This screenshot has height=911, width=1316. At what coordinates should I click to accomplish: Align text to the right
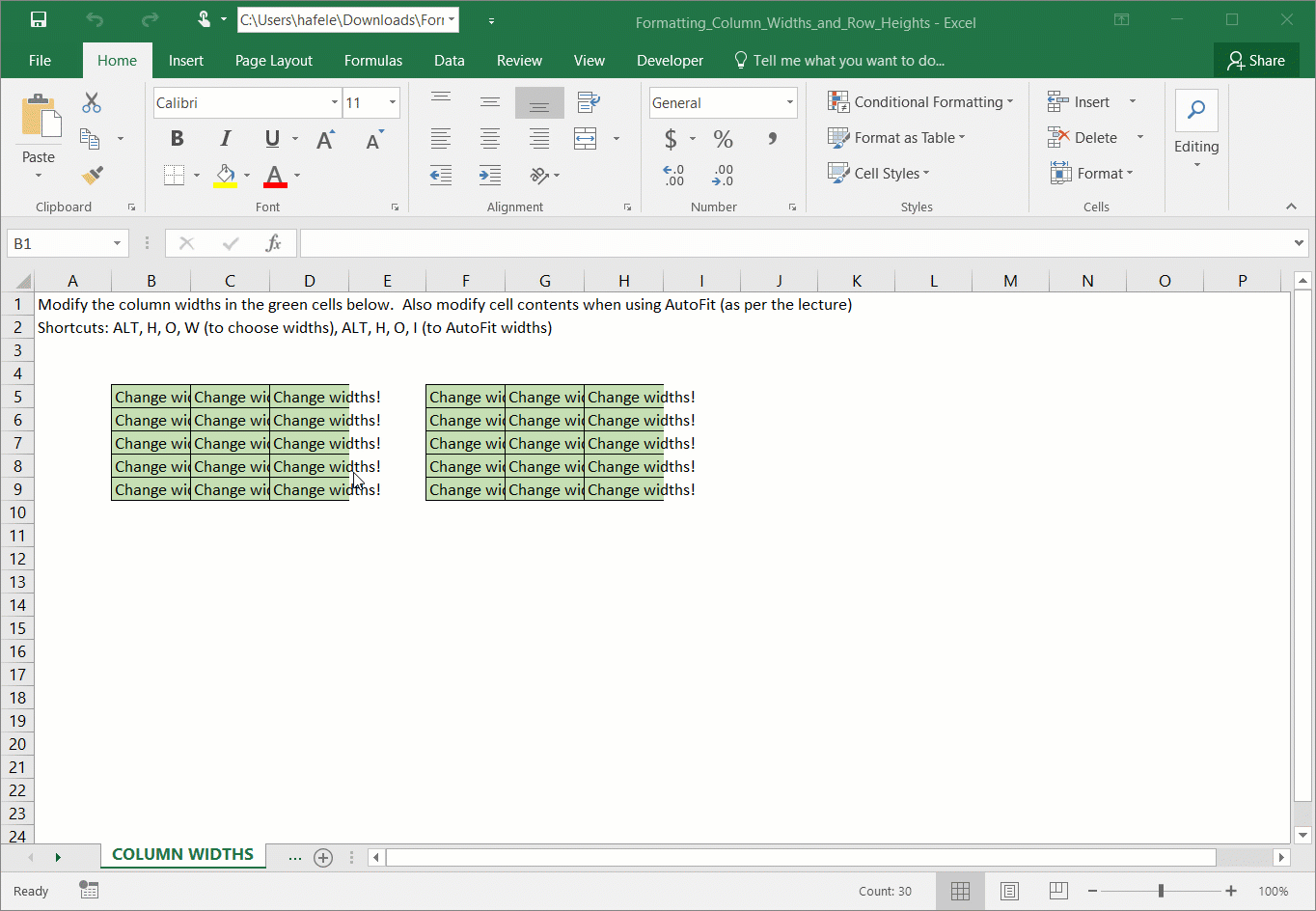pos(539,139)
